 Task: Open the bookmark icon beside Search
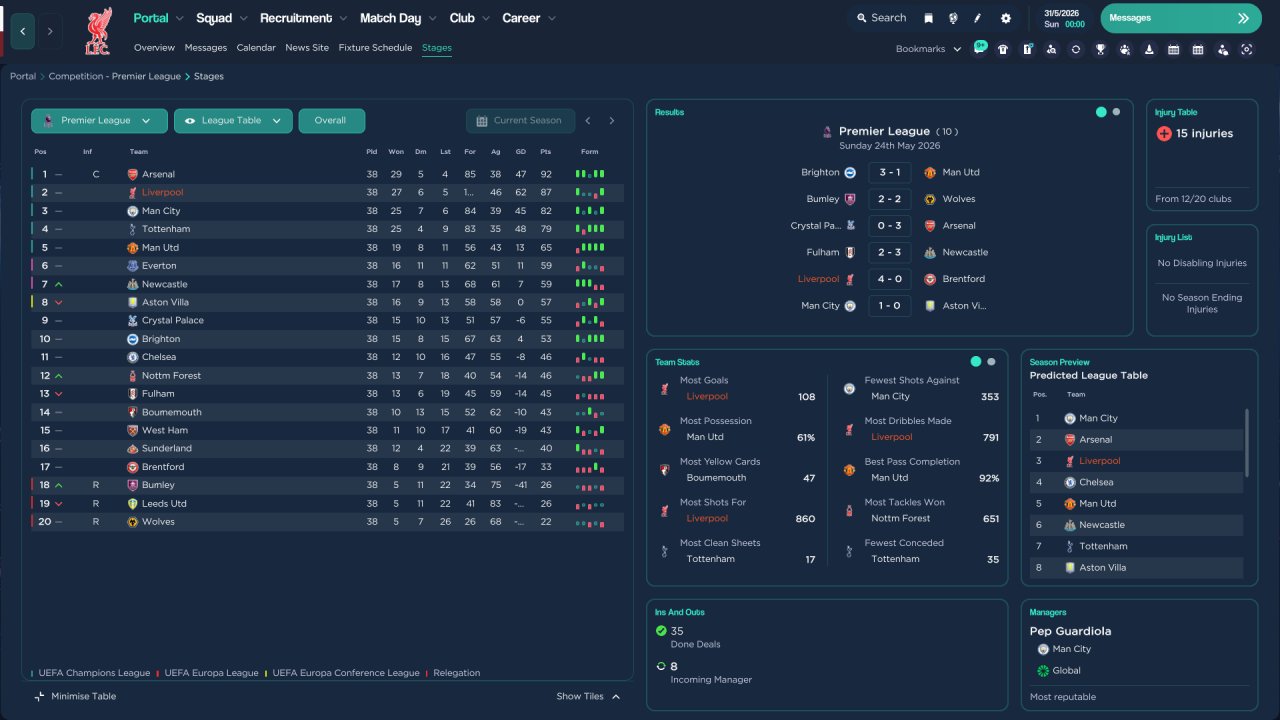[x=928, y=18]
